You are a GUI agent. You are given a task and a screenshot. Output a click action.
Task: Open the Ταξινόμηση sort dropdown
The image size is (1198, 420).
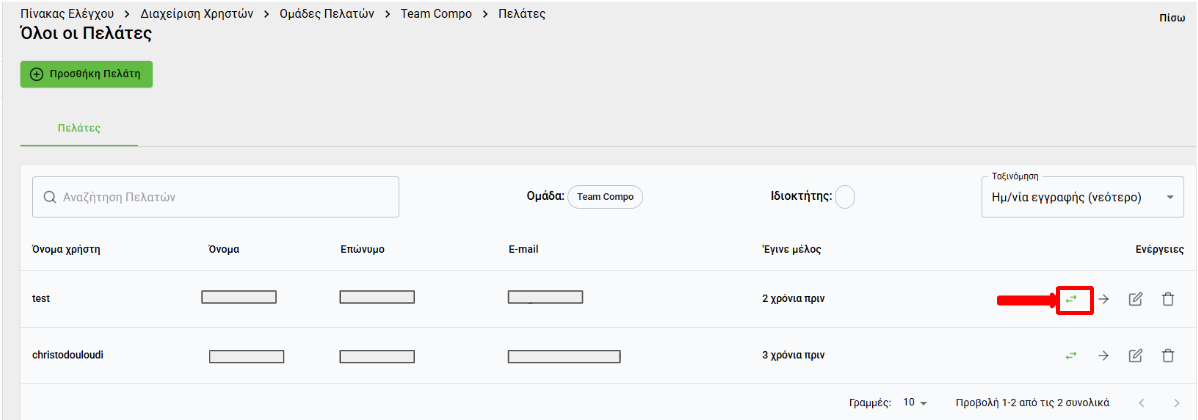1082,197
